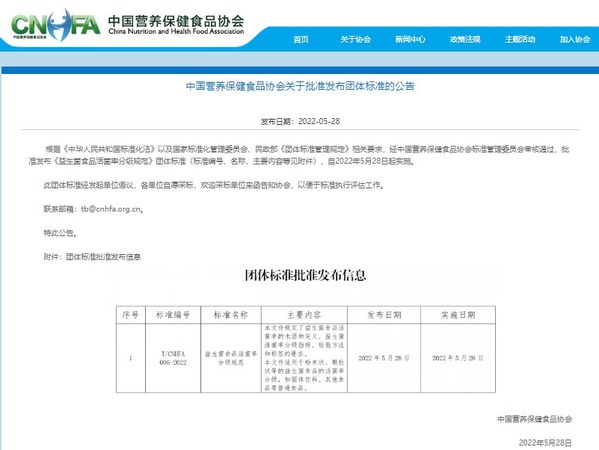Click the 特此公告 line

tap(60, 233)
